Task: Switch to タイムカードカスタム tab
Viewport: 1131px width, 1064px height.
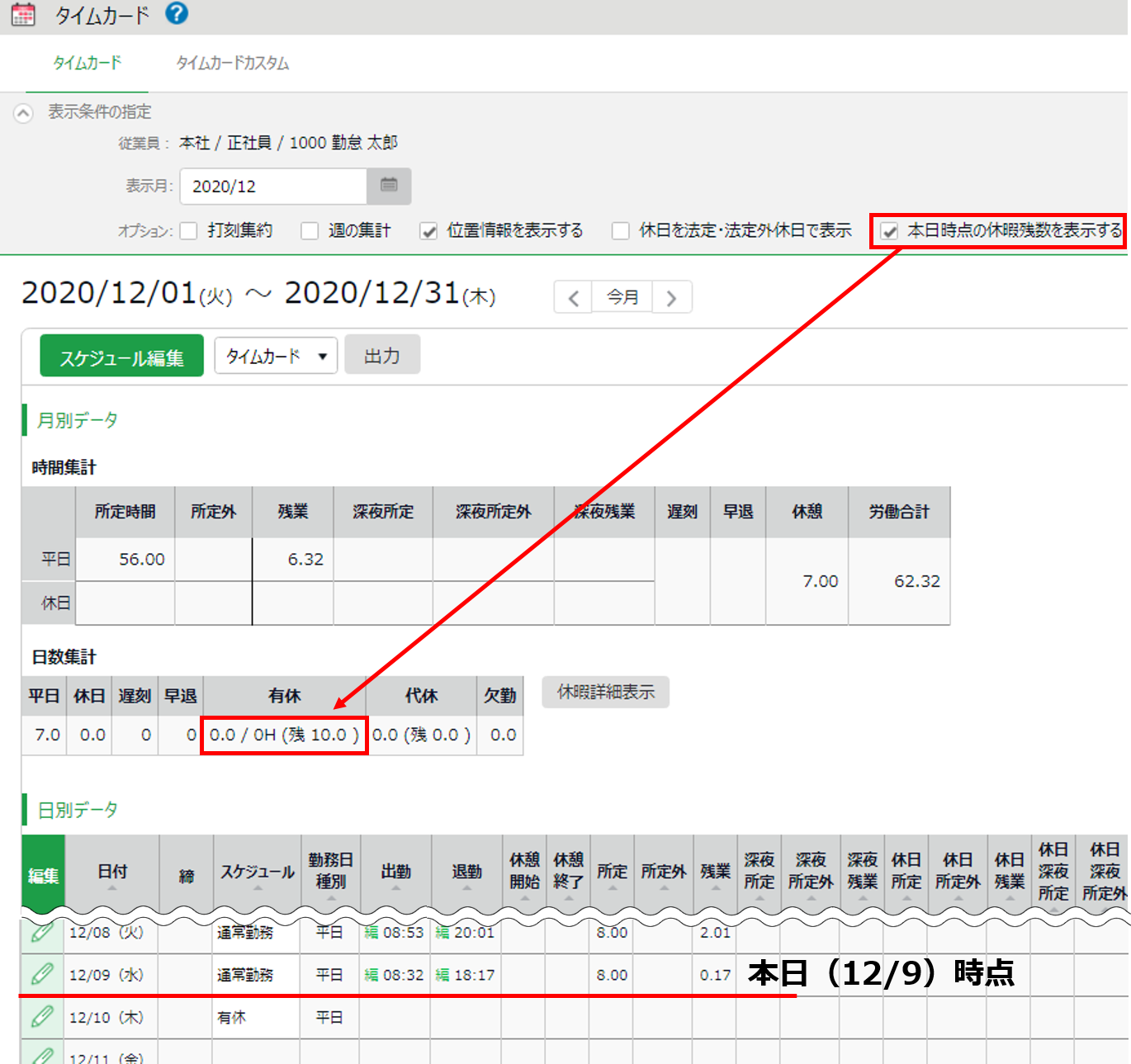Action: click(x=232, y=64)
